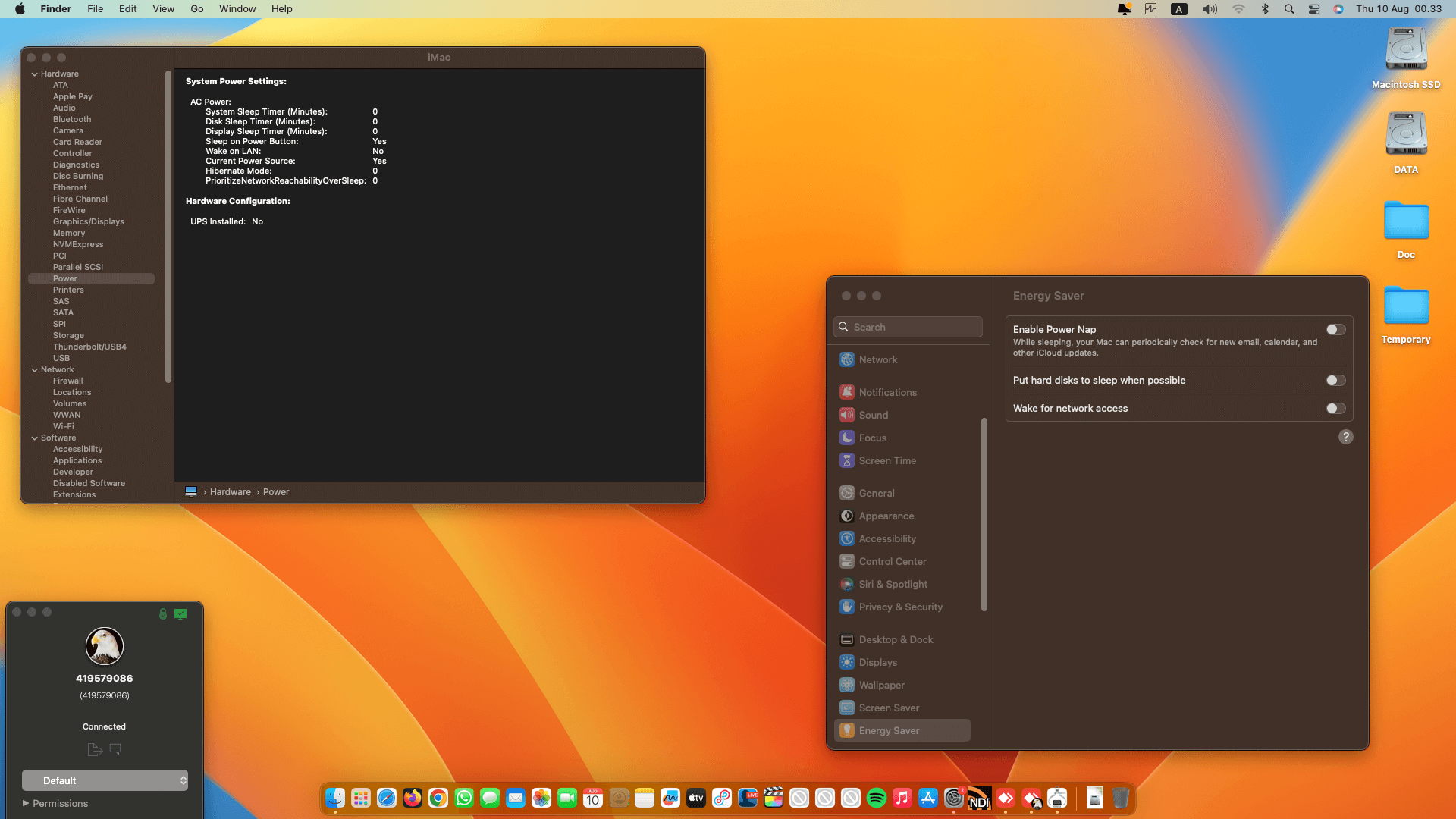Click the Help question mark button
This screenshot has height=819, width=1456.
pos(1345,437)
